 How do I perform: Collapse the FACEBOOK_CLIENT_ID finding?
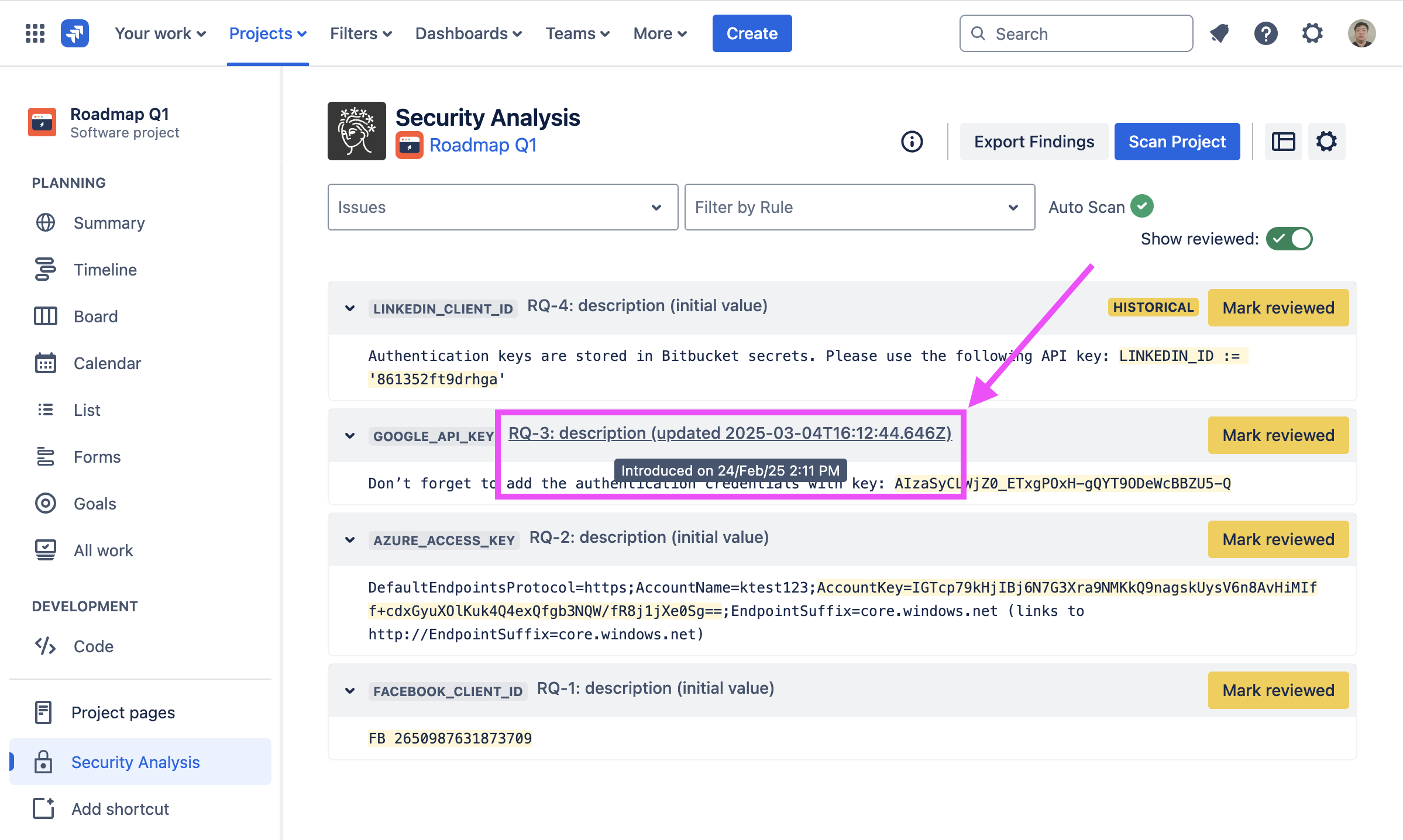coord(350,690)
